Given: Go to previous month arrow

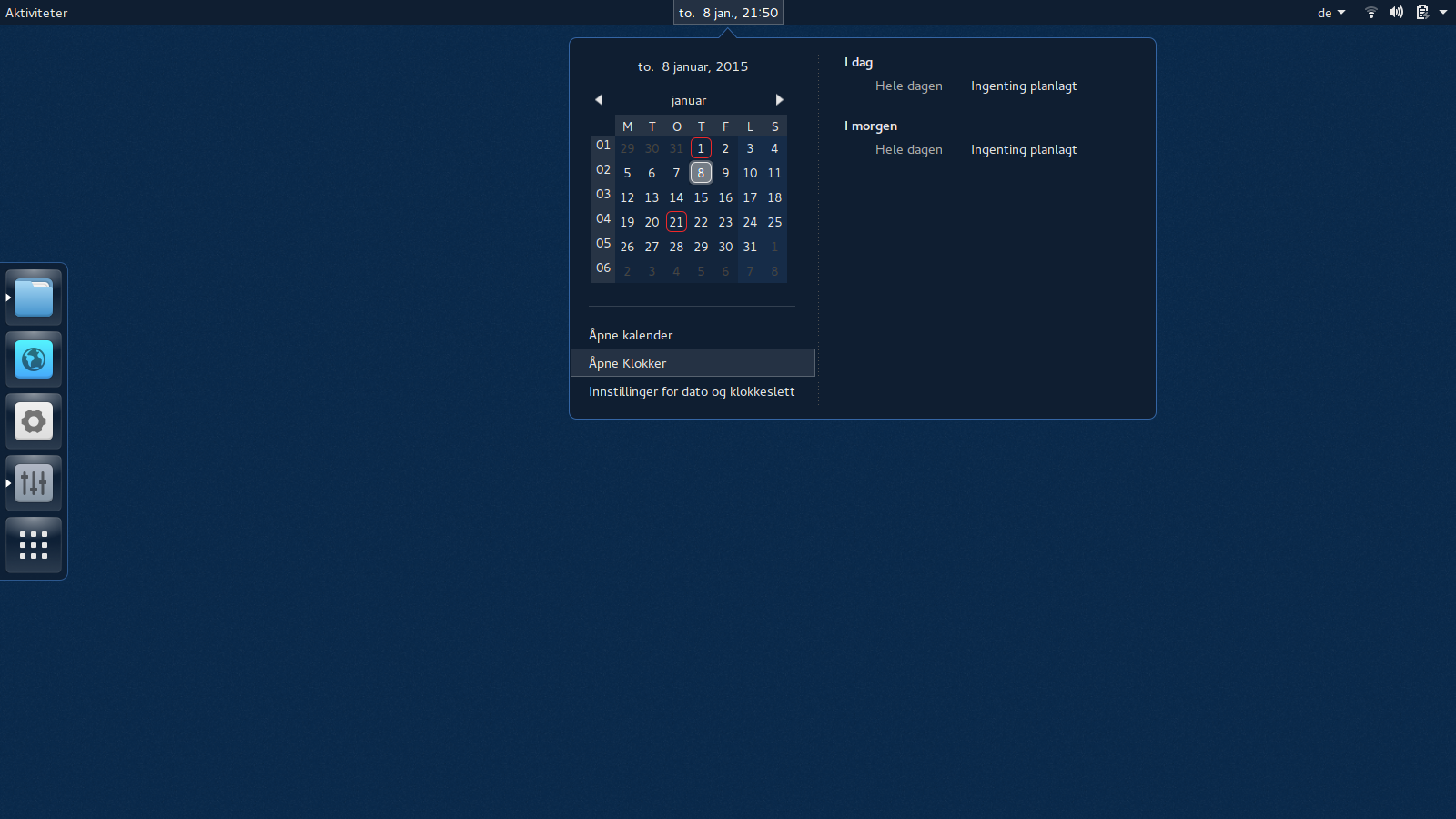Looking at the screenshot, I should [599, 100].
